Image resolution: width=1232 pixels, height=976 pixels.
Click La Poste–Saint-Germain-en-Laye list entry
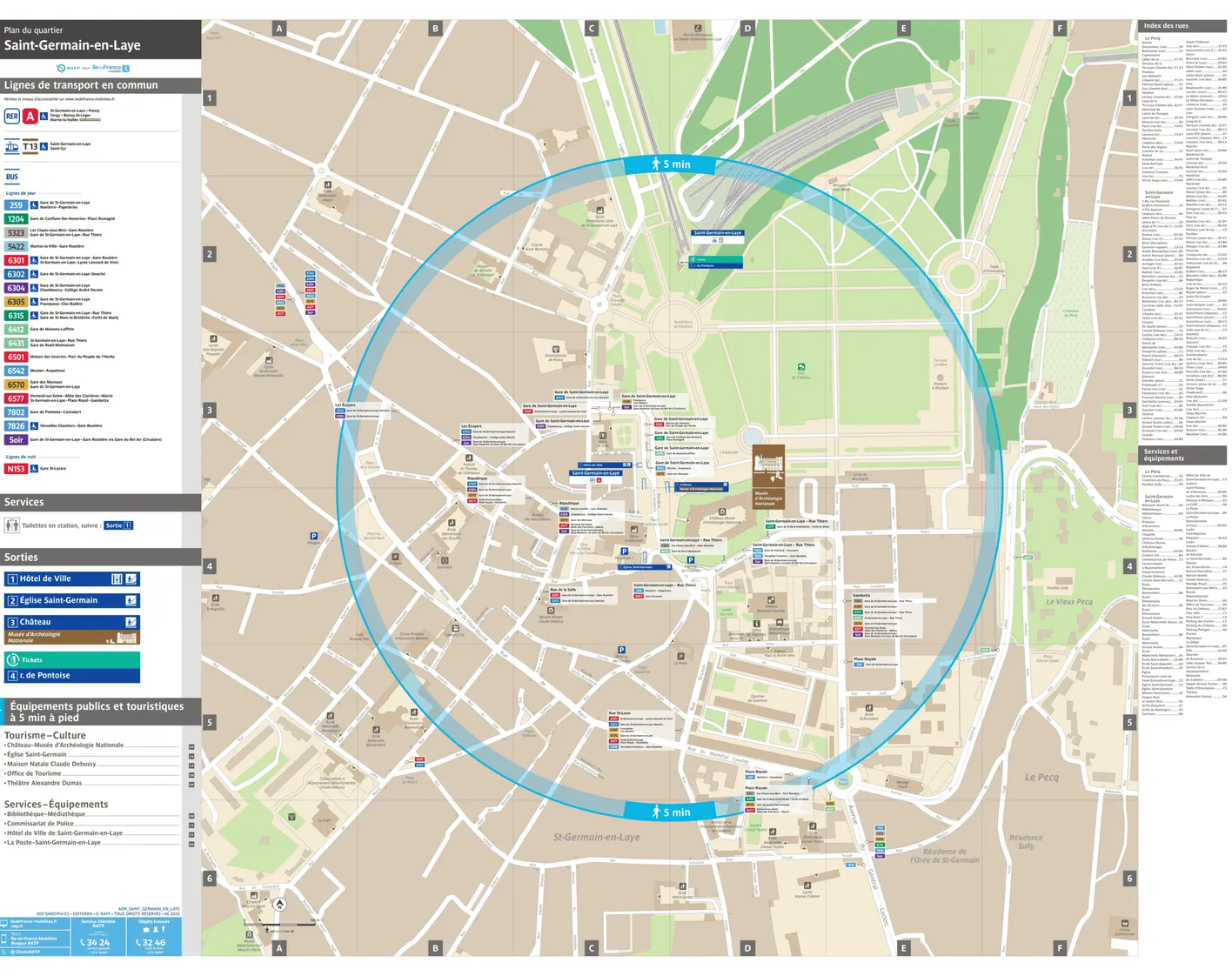[x=52, y=843]
